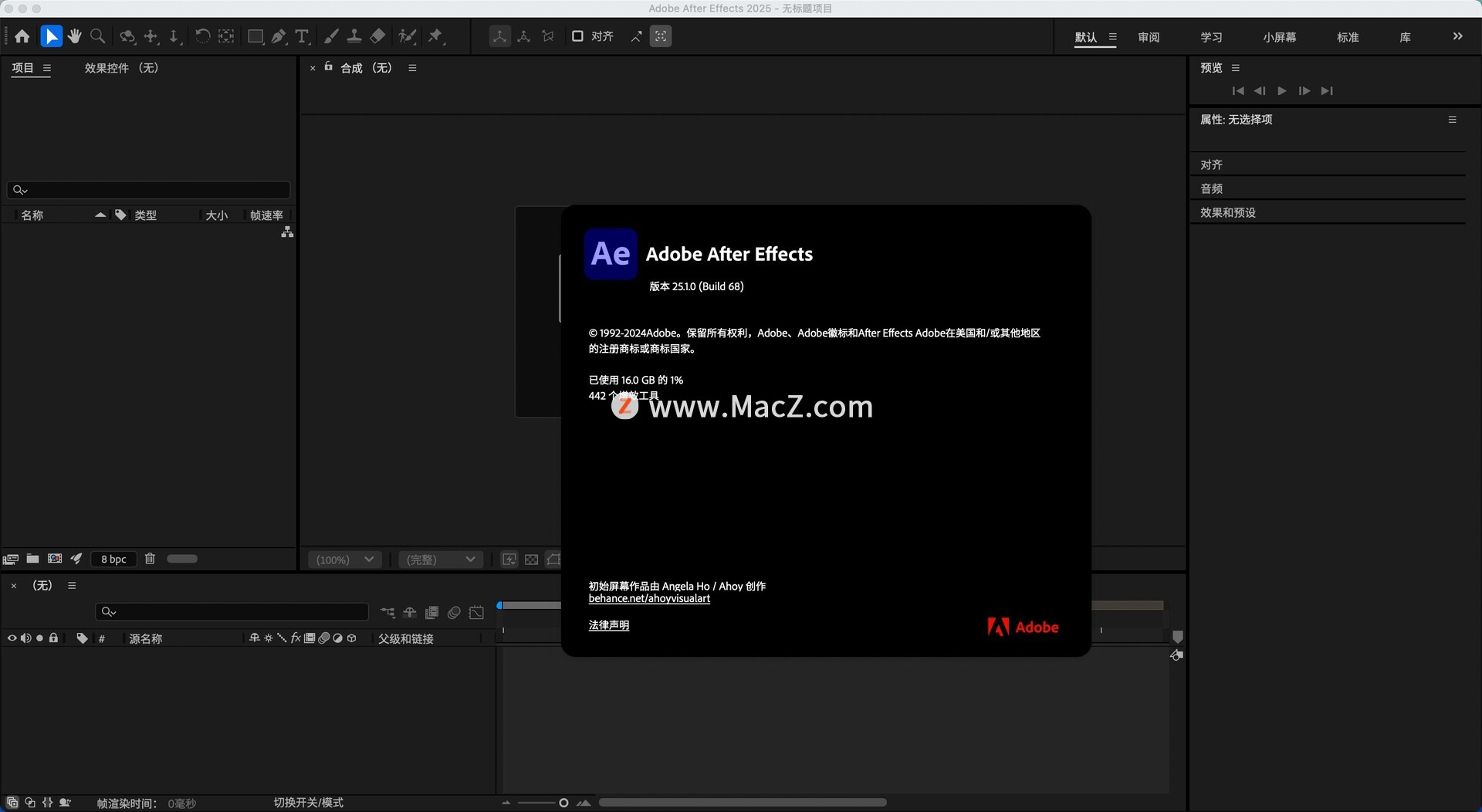
Task: Select the Hand tool in toolbar
Action: [75, 36]
